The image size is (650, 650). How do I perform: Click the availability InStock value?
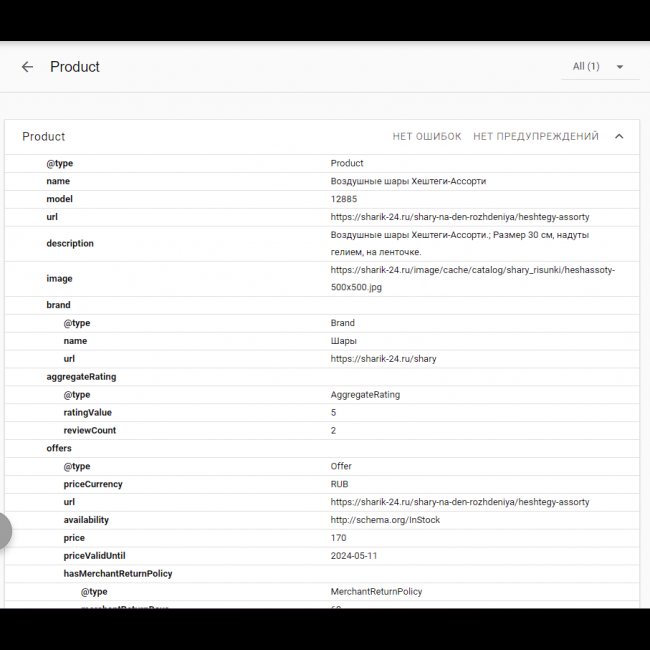point(385,520)
